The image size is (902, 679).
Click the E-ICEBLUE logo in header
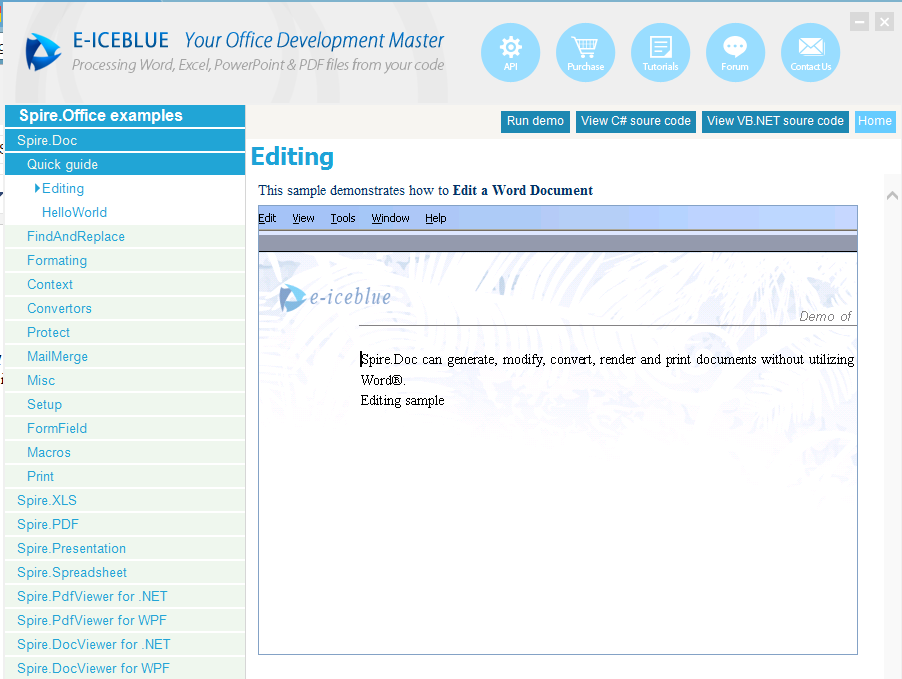tap(44, 52)
